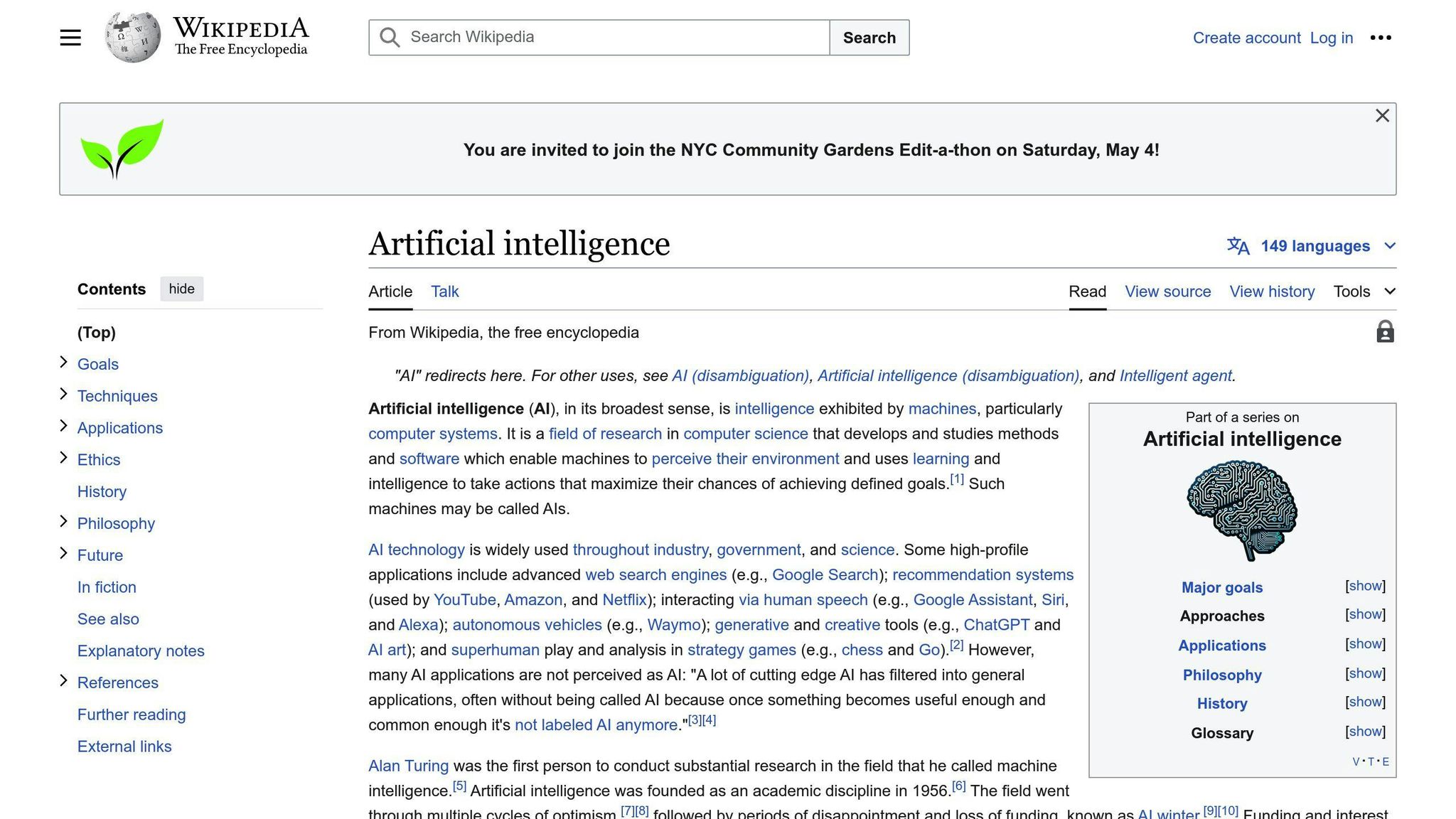Click the green leaf banner icon

[122, 149]
